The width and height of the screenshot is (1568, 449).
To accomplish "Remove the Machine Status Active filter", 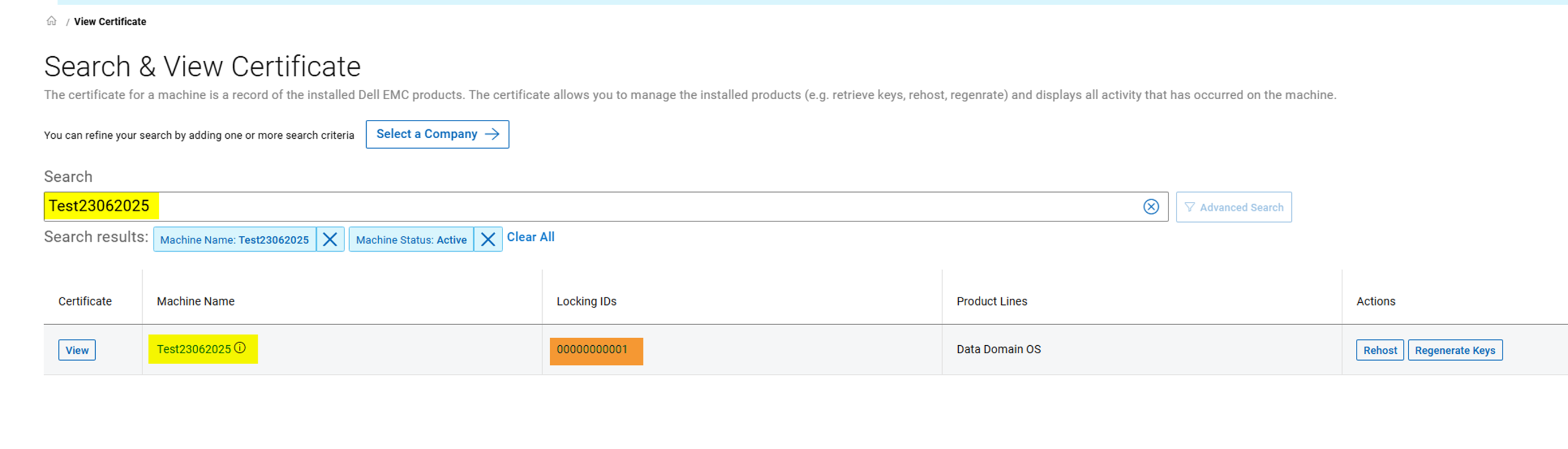I will tap(488, 240).
